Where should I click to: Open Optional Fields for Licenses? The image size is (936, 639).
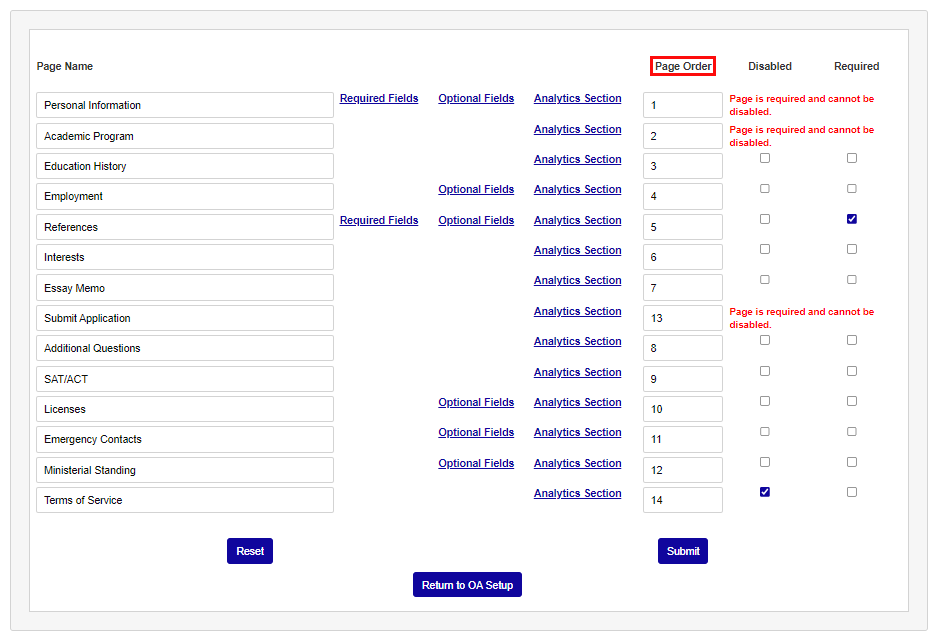[x=476, y=402]
